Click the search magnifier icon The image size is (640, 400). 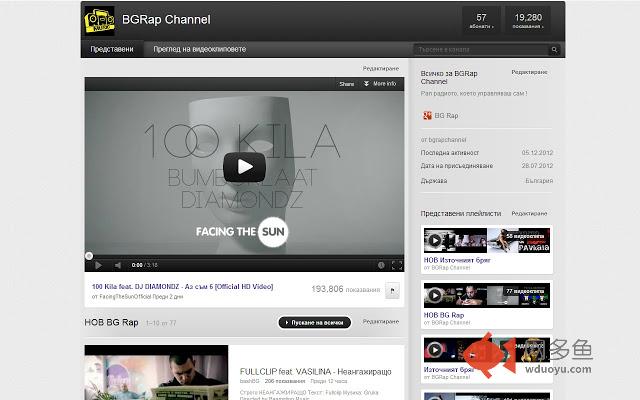[554, 50]
